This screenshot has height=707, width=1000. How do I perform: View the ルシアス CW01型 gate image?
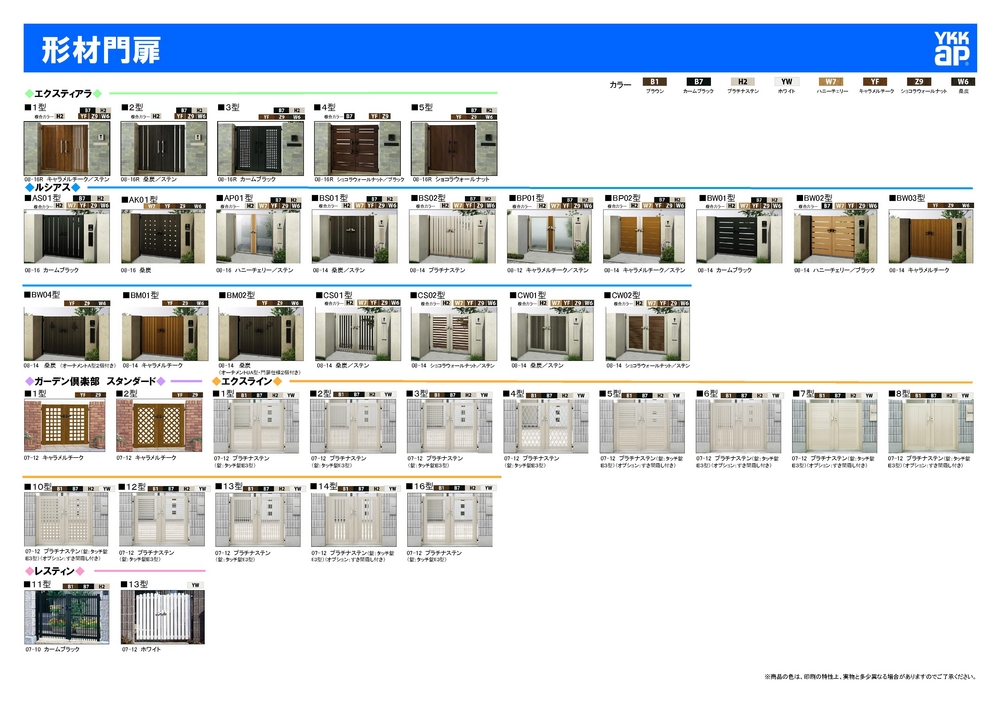(552, 333)
